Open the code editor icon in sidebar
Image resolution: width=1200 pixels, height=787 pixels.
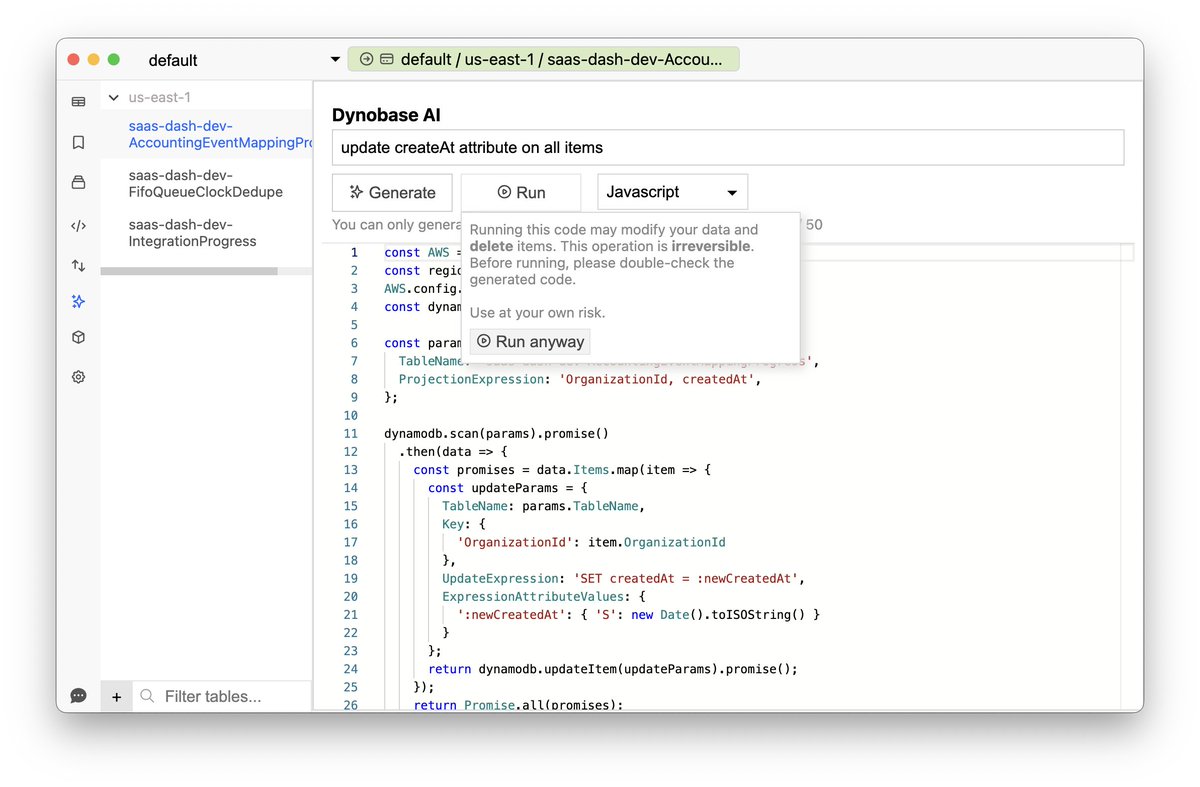[78, 226]
